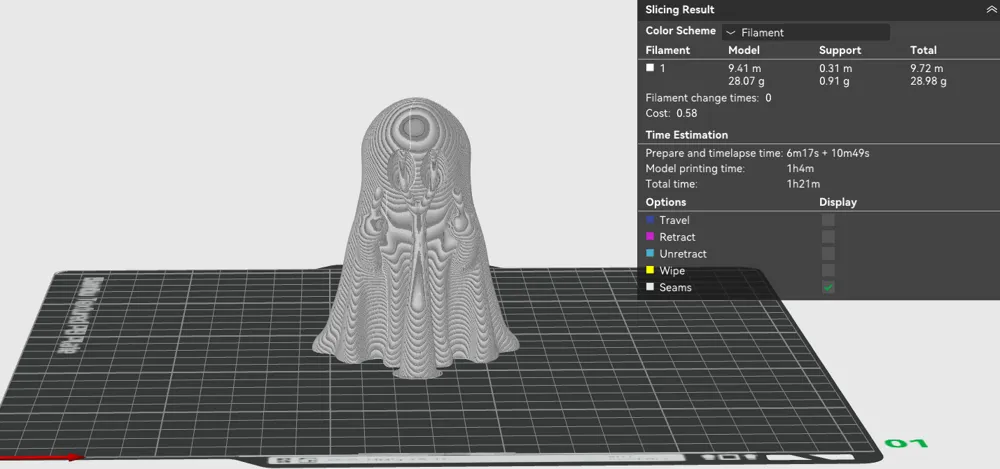Click the green plate 01 label
This screenshot has height=469, width=1000.
point(906,443)
